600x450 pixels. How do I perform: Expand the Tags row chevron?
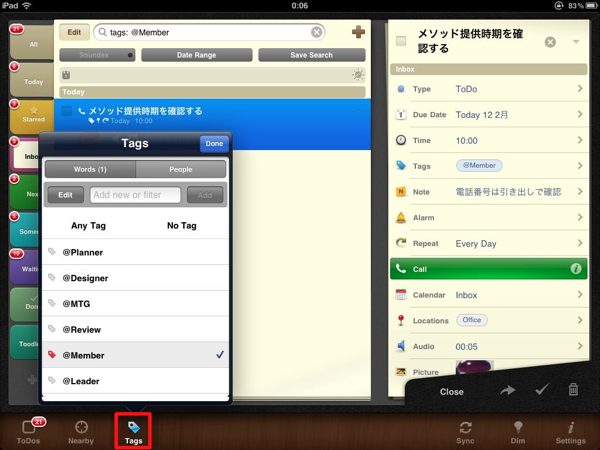[580, 166]
